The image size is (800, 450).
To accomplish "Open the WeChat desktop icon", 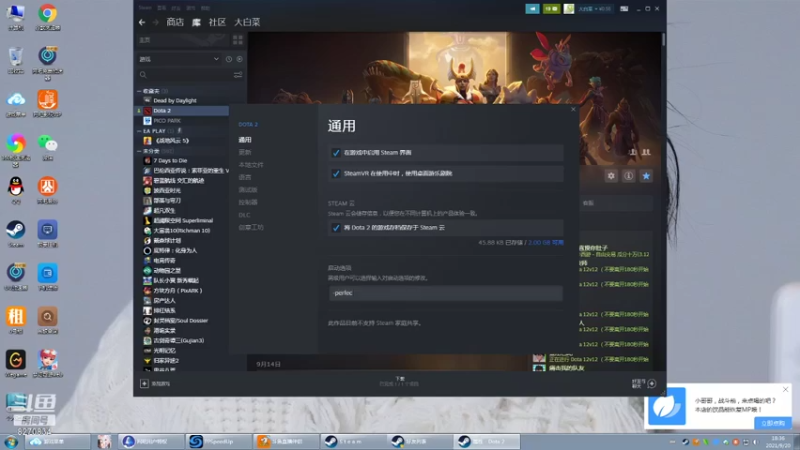I will tap(47, 147).
